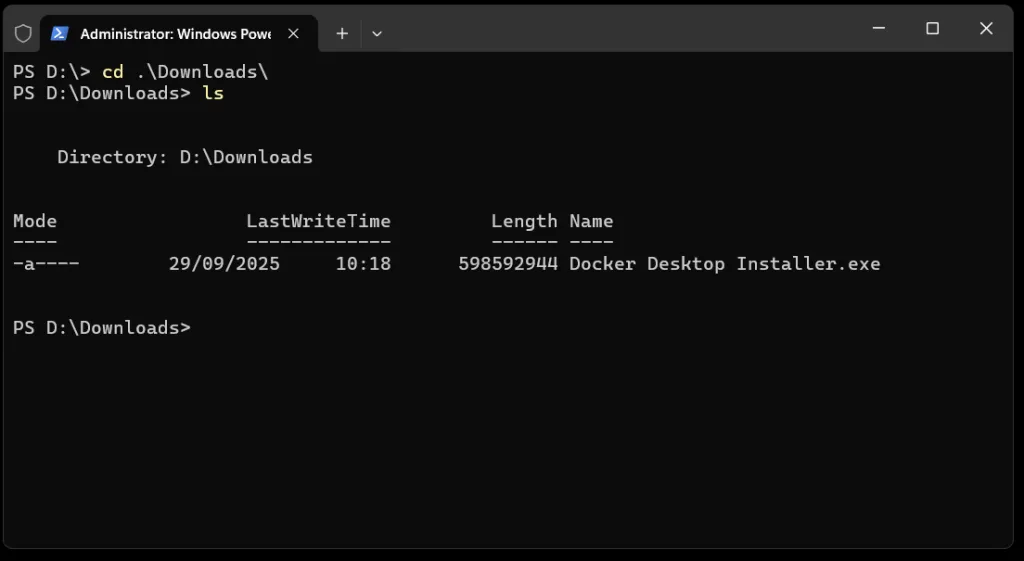Click the last 'PS D:\Downloads>' prompt
The height and width of the screenshot is (561, 1024).
(x=102, y=327)
